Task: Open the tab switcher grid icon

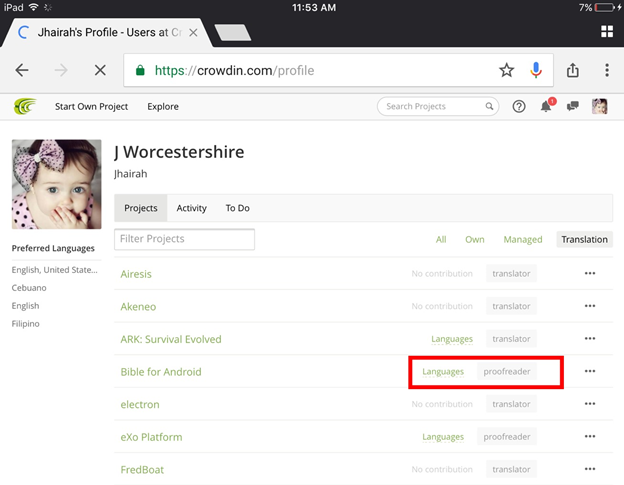Action: (607, 31)
